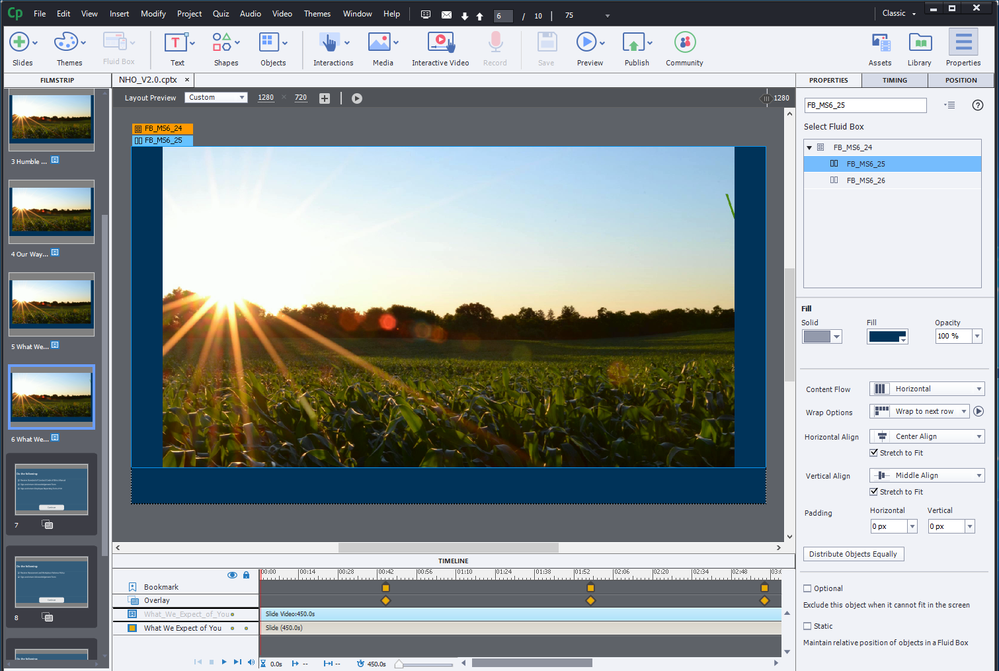Open the Slides tool in toolbar
Screen dimensions: 999x671
point(21,43)
